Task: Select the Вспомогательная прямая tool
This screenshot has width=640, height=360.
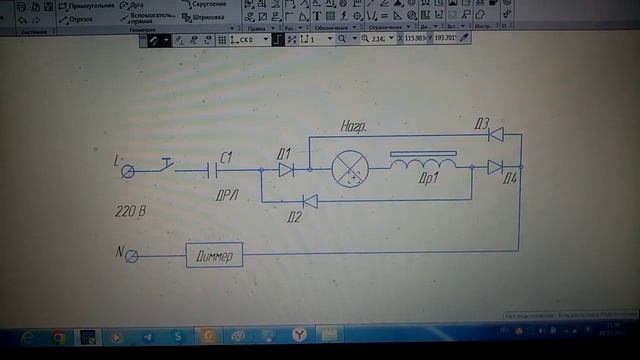Action: [149, 18]
